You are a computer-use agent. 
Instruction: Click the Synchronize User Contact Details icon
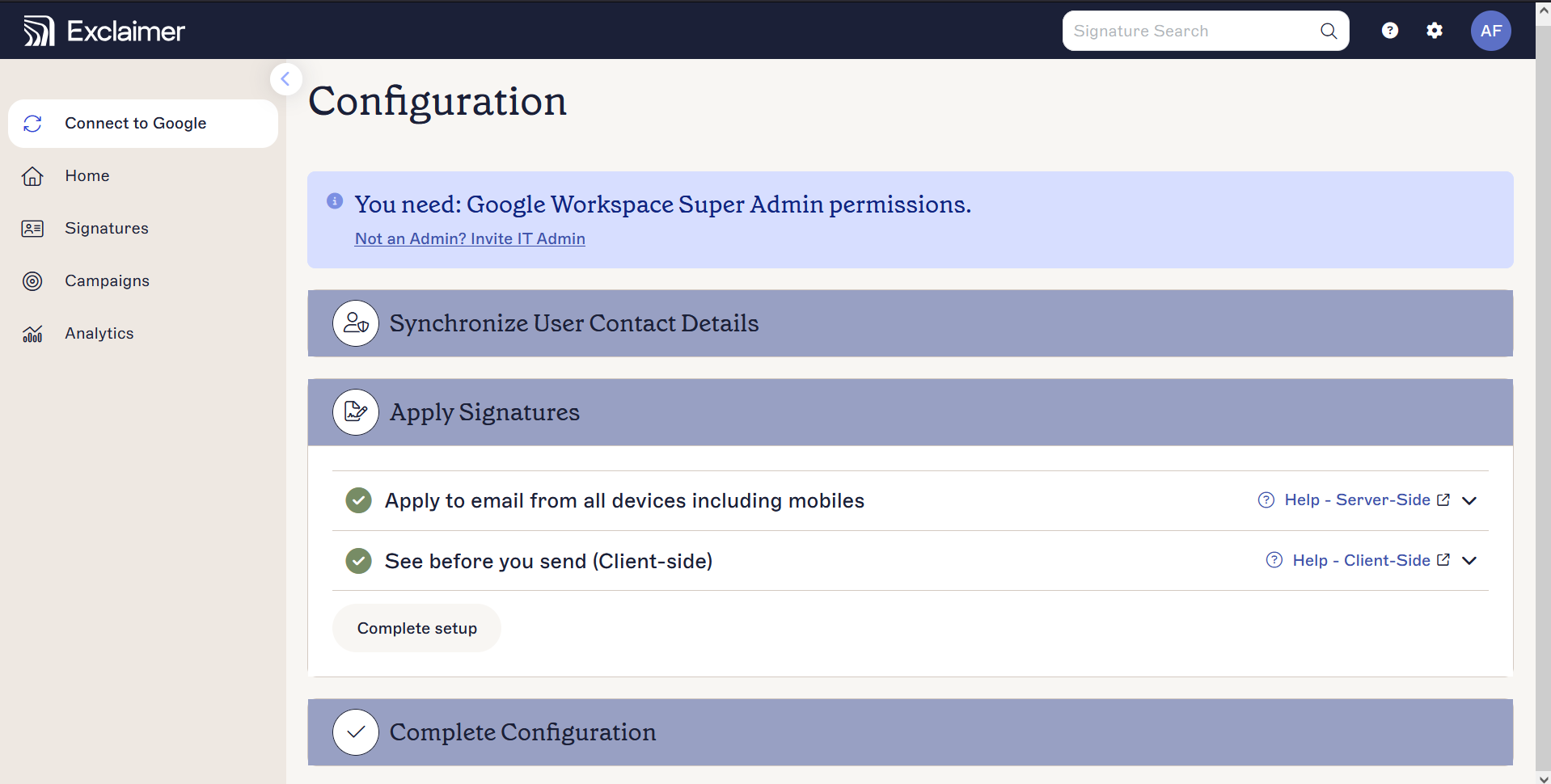(x=356, y=323)
